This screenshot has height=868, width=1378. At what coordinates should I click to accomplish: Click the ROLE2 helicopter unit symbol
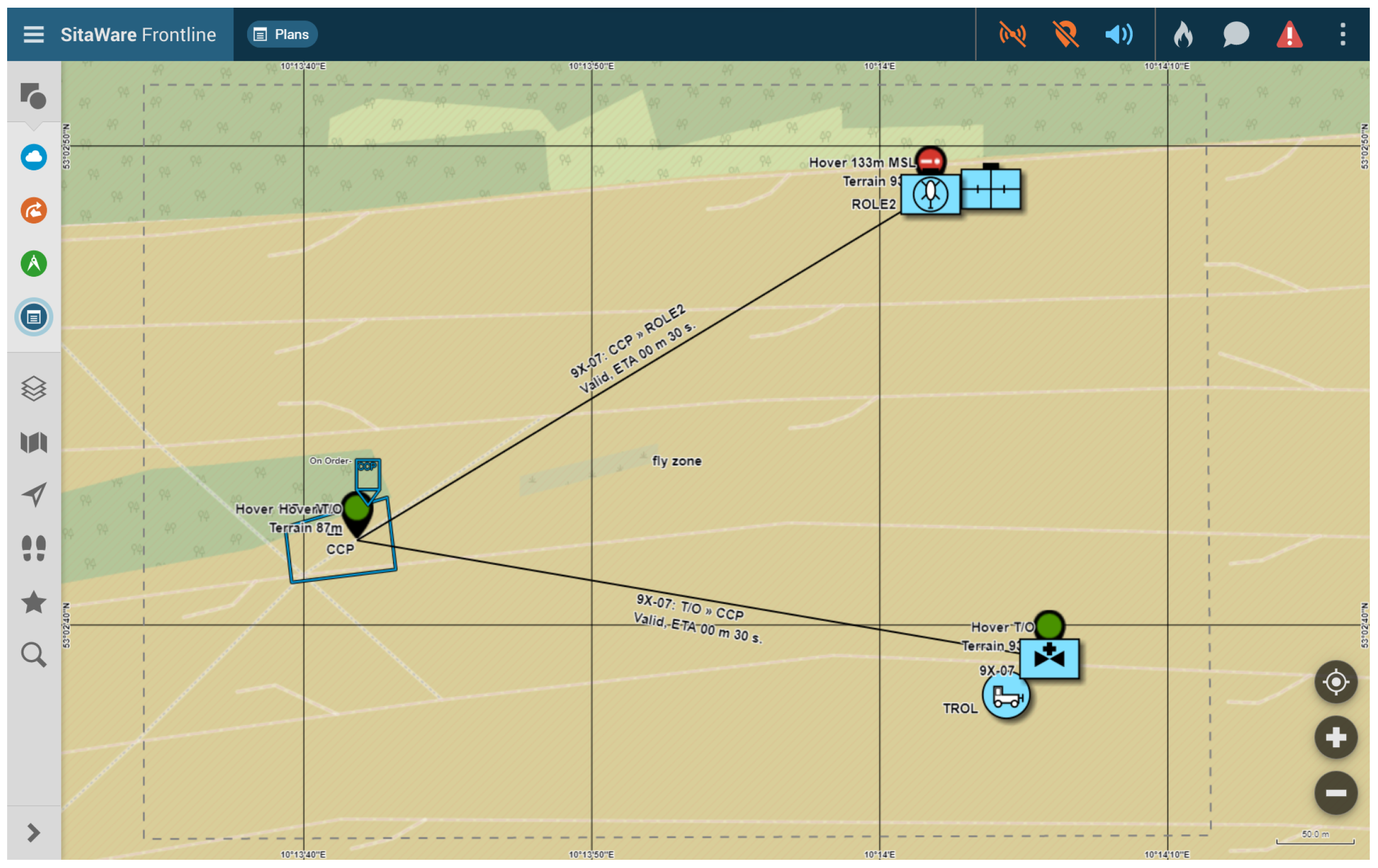(x=930, y=194)
